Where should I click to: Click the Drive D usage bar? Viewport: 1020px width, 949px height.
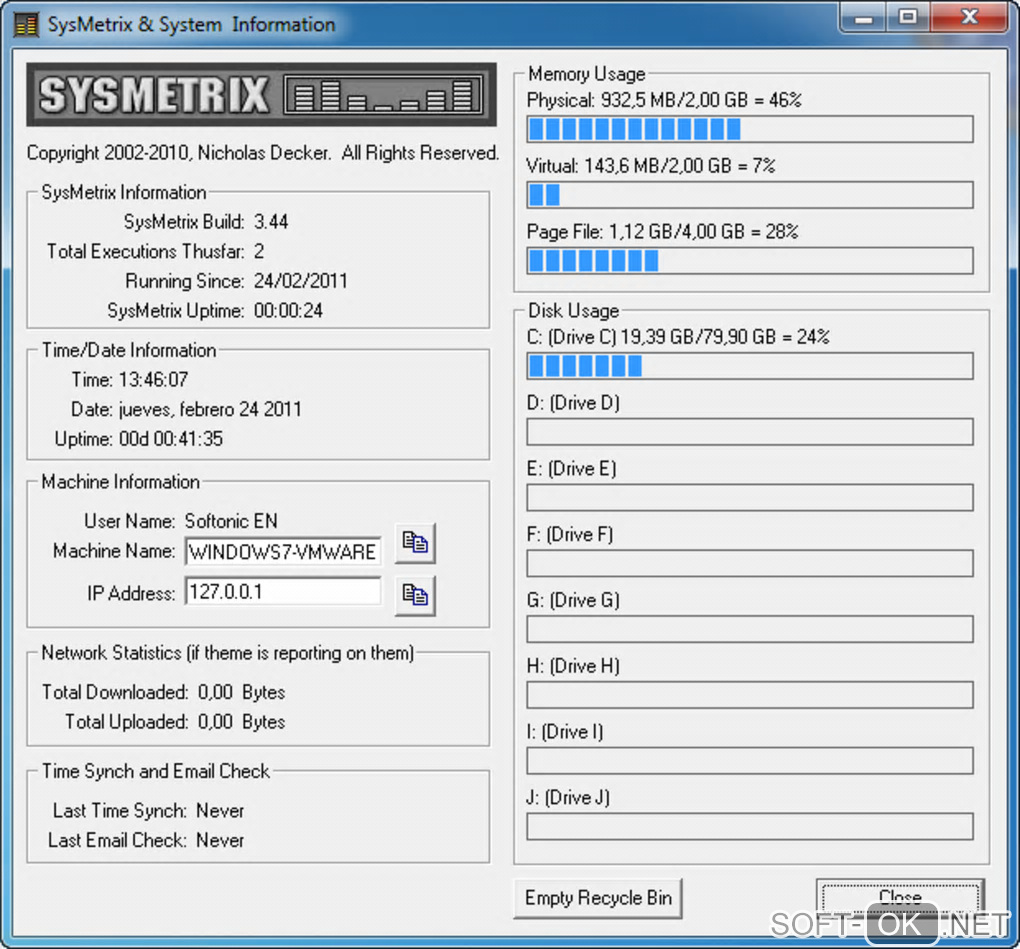750,432
